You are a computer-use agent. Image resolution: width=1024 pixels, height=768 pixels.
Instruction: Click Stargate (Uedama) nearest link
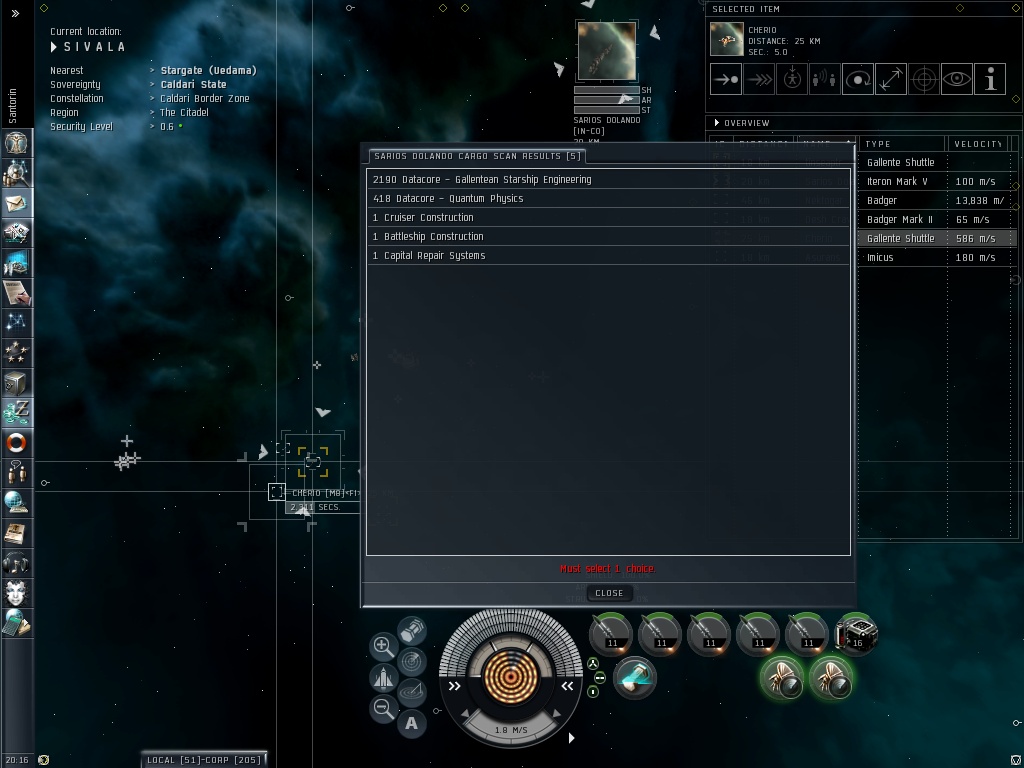click(x=208, y=71)
